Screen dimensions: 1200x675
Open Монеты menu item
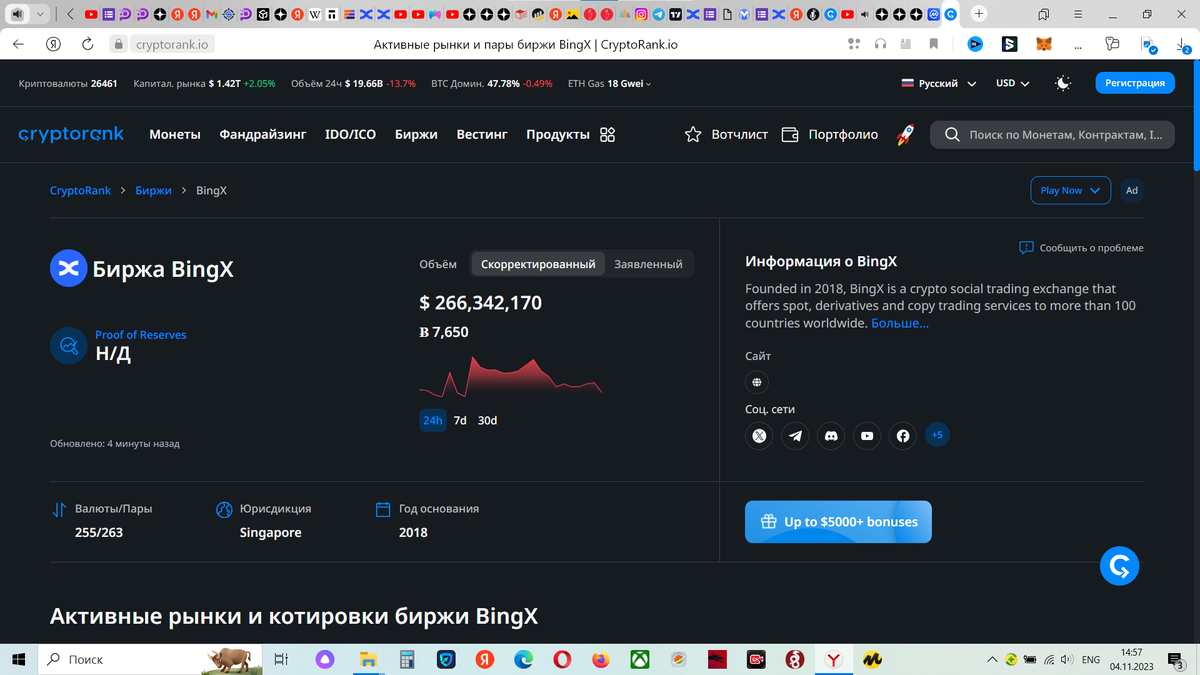tap(175, 135)
